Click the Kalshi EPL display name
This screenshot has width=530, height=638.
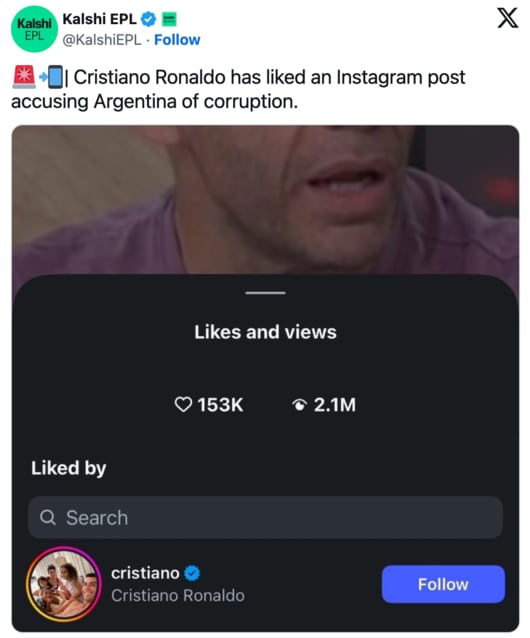(x=99, y=19)
